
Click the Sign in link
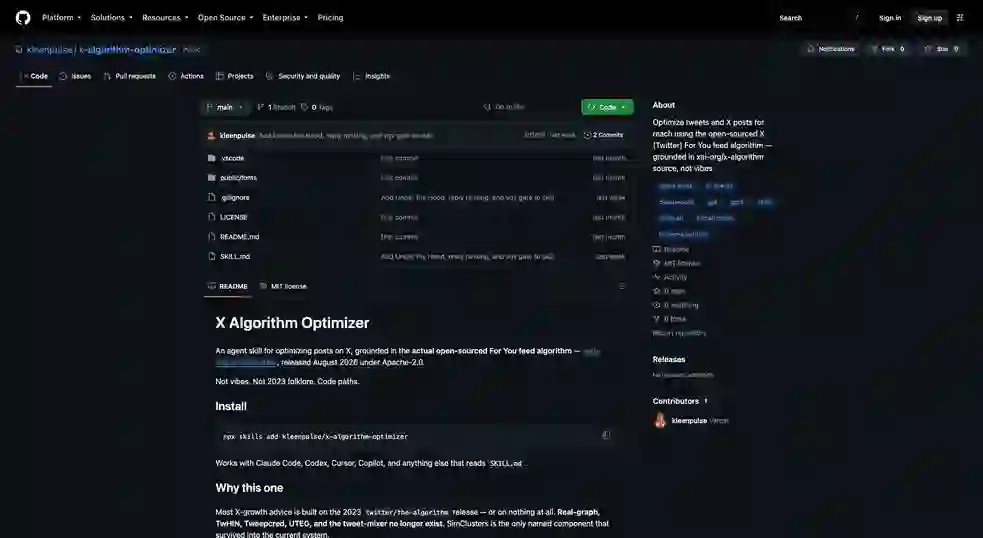pyautogui.click(x=890, y=18)
